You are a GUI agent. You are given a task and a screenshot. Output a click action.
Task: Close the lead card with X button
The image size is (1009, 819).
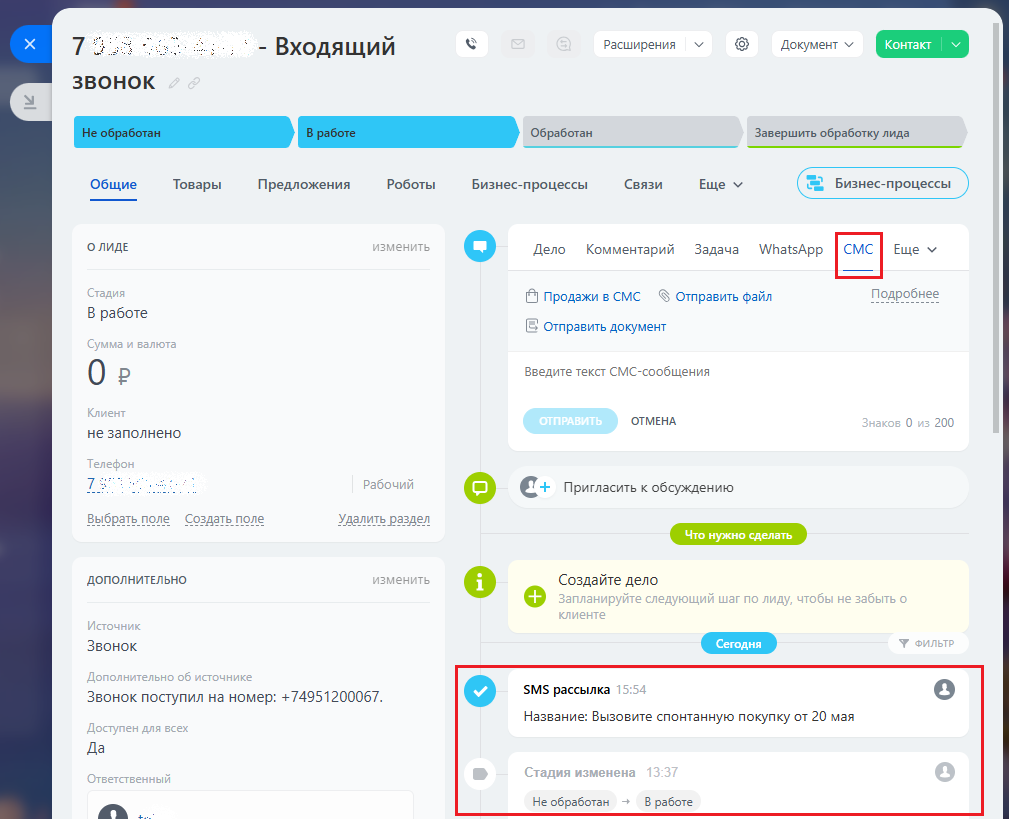[30, 44]
